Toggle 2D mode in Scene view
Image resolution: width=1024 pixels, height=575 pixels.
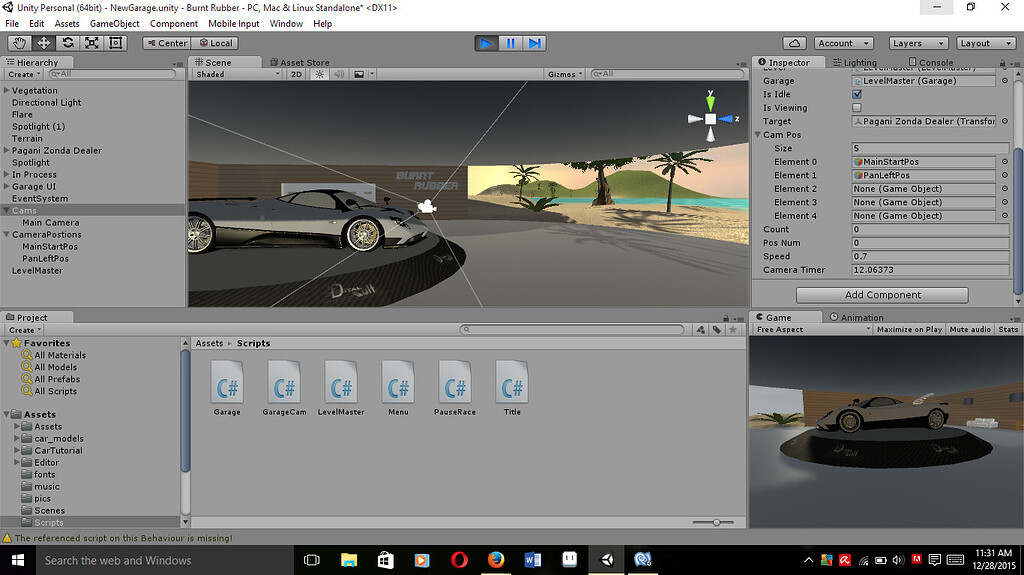pyautogui.click(x=296, y=74)
